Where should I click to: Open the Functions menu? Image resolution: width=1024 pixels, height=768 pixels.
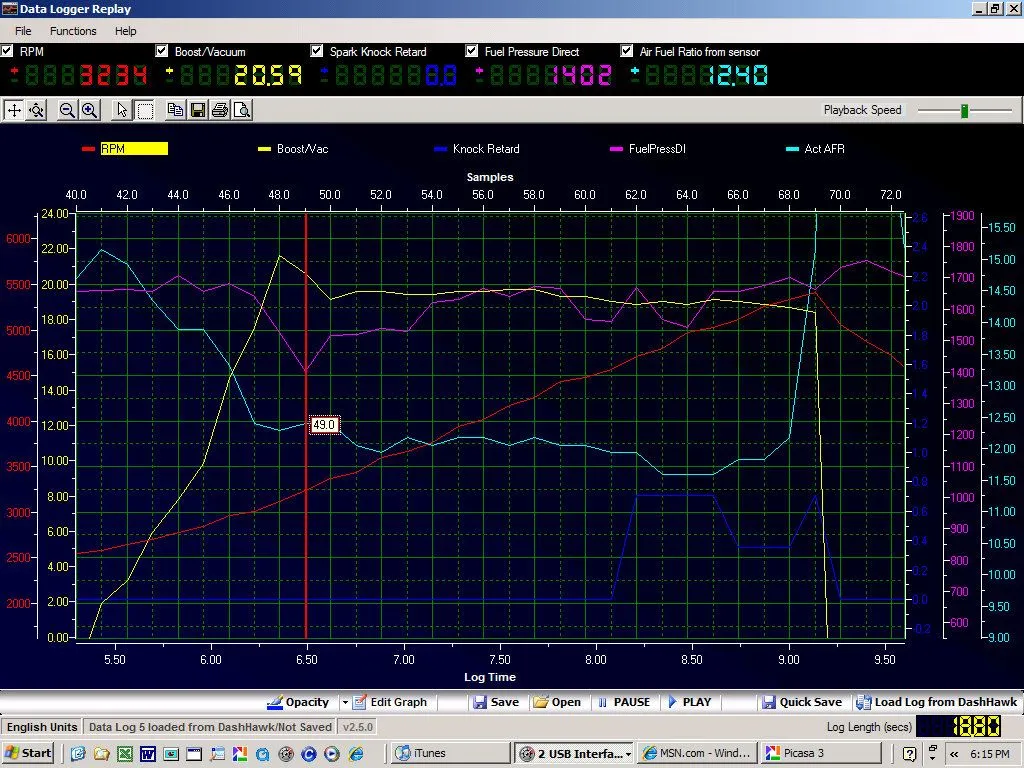73,31
